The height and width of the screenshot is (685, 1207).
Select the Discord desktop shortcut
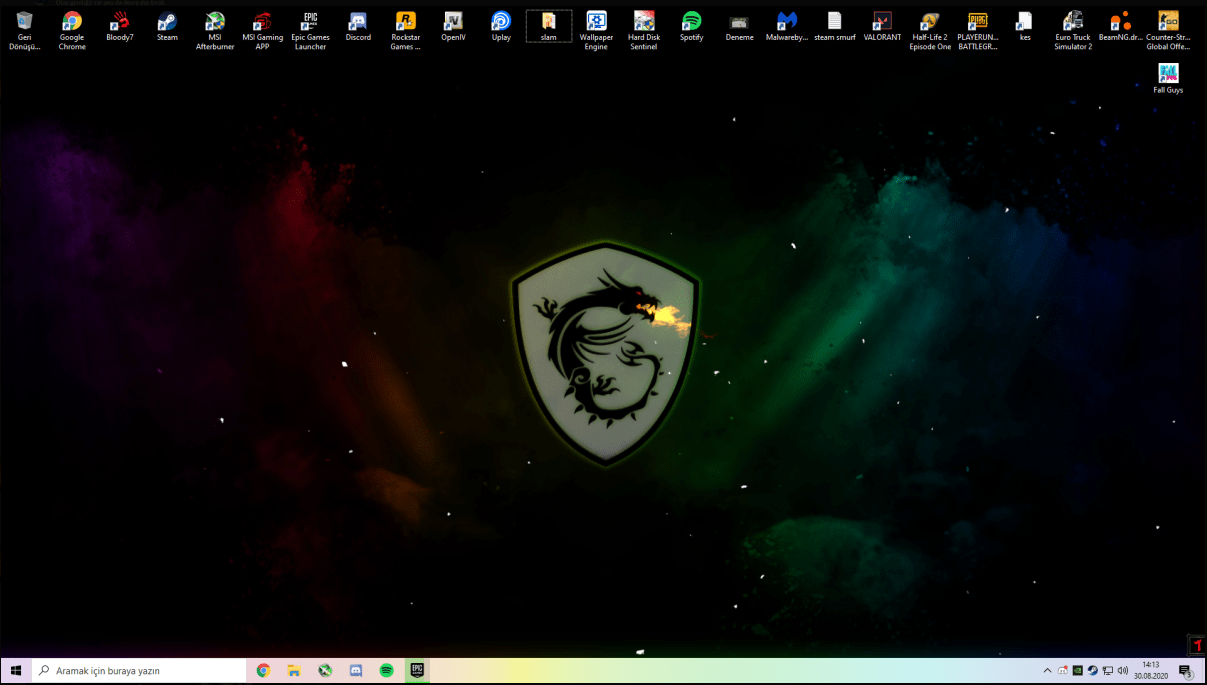tap(358, 27)
